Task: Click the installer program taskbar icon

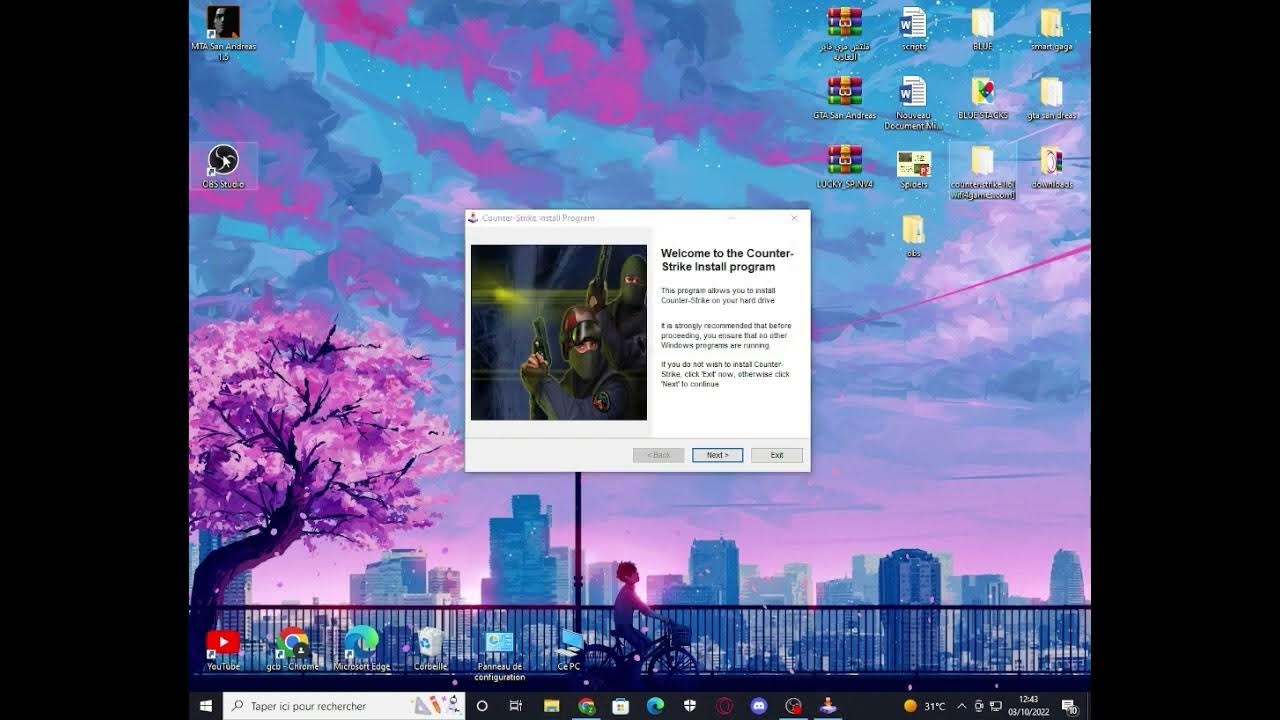Action: [x=828, y=706]
